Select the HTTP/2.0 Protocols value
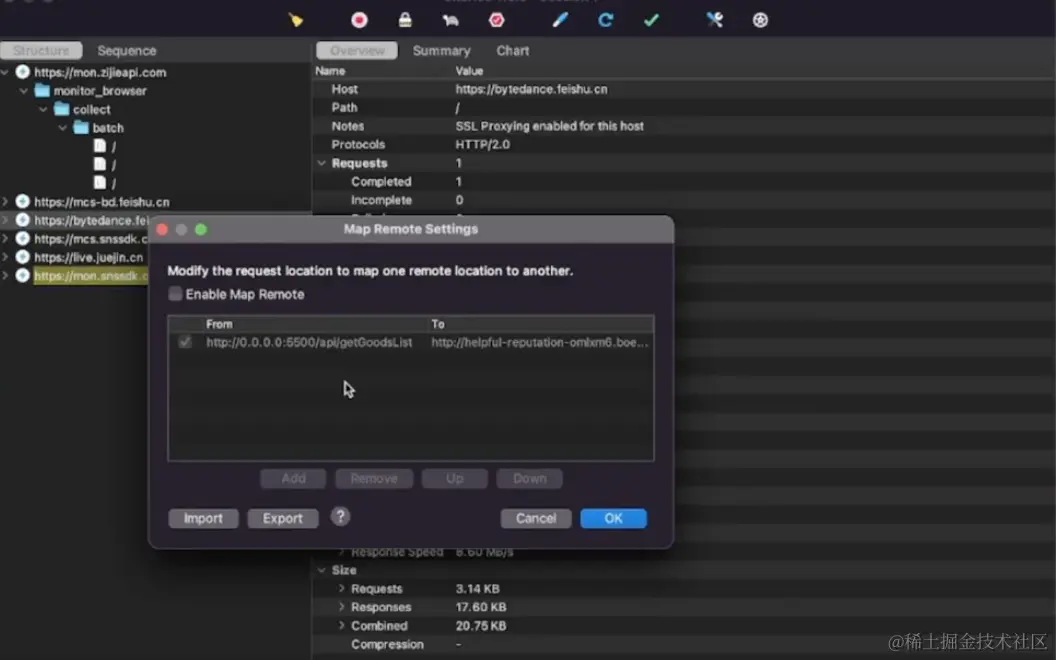The width and height of the screenshot is (1056, 660). point(482,144)
